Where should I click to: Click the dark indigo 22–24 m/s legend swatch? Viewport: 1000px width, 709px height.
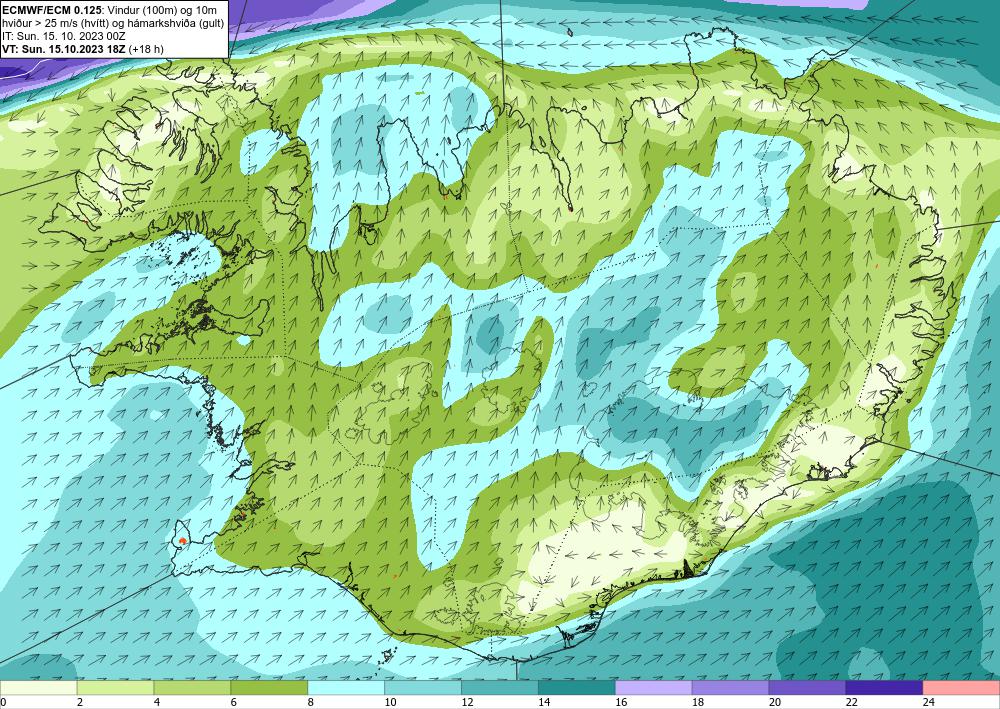tap(884, 688)
